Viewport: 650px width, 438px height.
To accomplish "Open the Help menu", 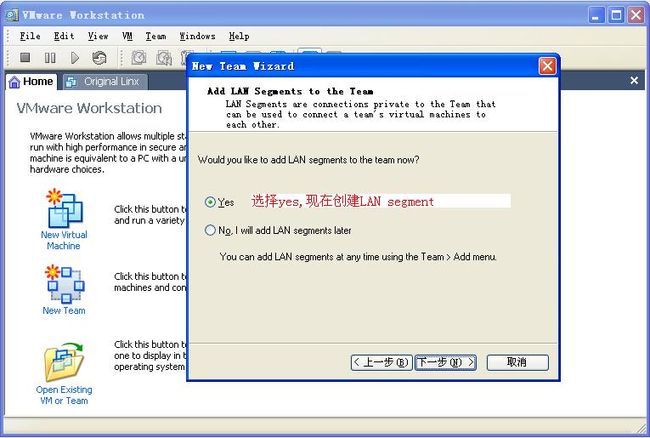I will coord(239,36).
